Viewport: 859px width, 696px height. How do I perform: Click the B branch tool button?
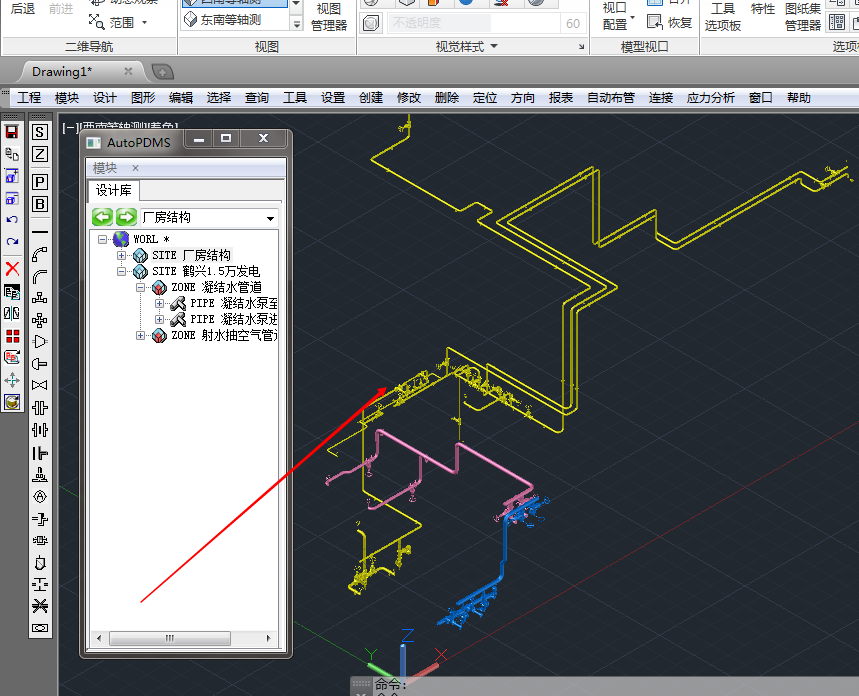tap(40, 204)
